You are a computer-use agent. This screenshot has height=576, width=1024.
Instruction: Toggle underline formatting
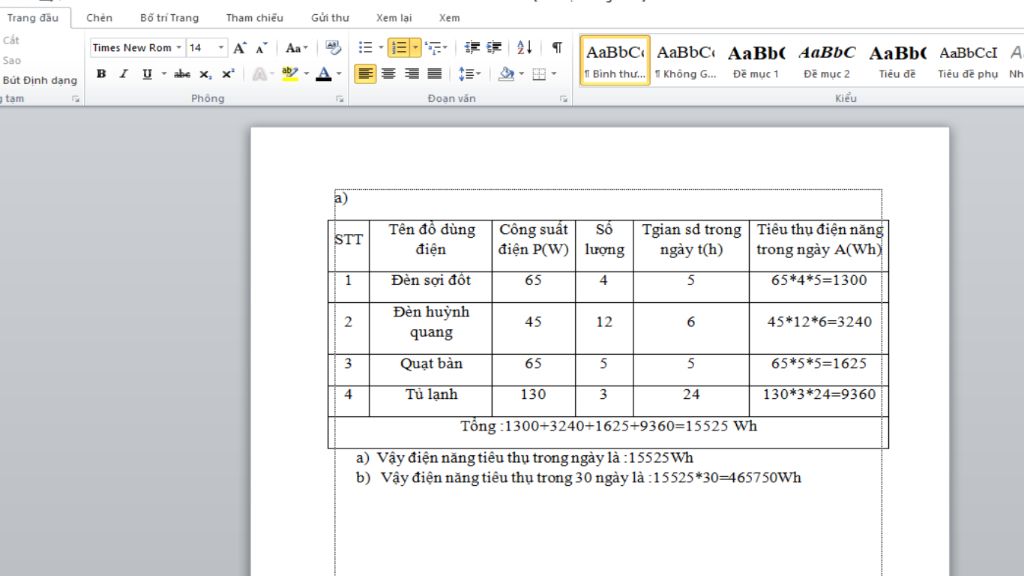[147, 74]
